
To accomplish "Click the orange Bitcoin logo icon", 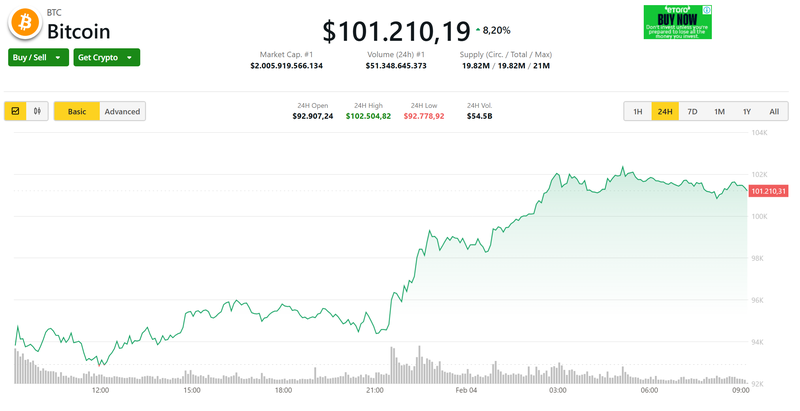I will pos(23,23).
